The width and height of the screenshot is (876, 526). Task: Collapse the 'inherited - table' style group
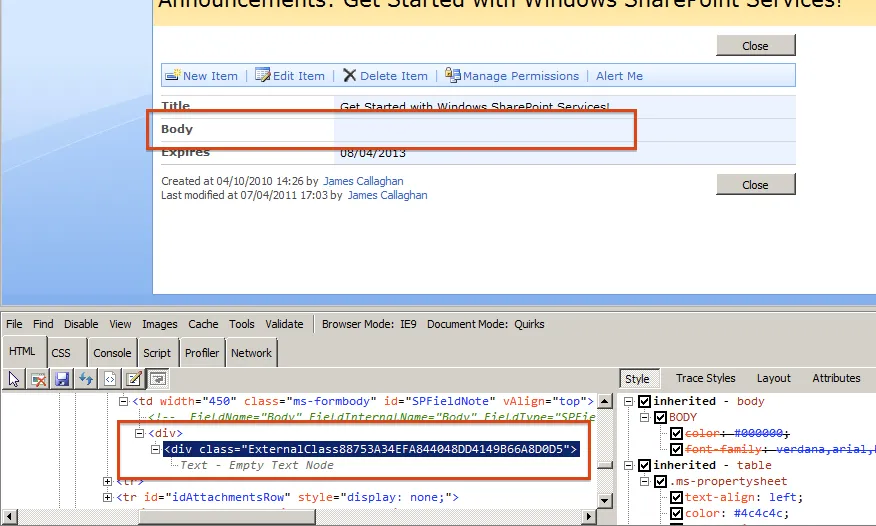(x=629, y=465)
